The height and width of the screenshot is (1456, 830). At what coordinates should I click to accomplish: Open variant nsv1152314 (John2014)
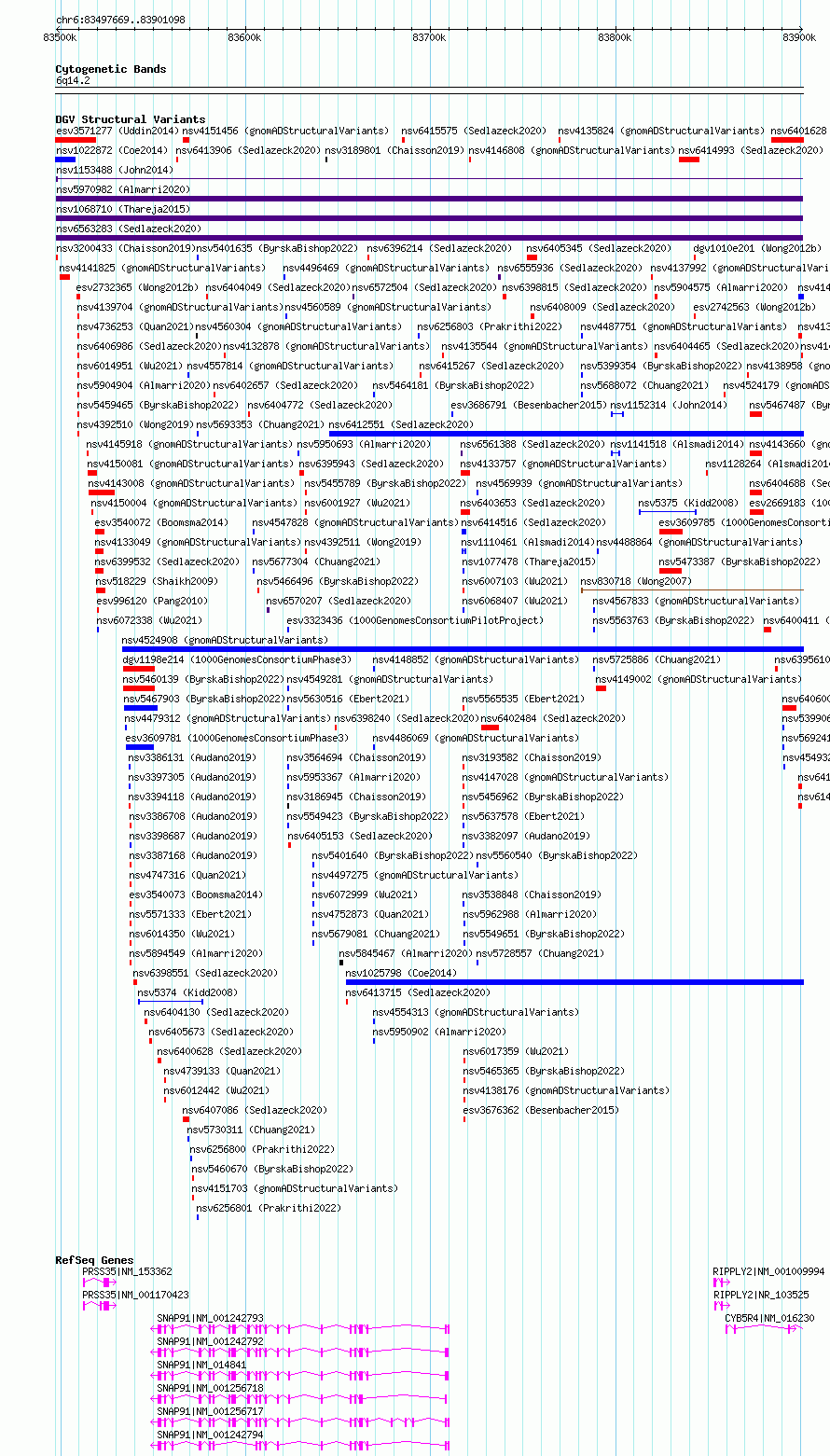point(669,405)
